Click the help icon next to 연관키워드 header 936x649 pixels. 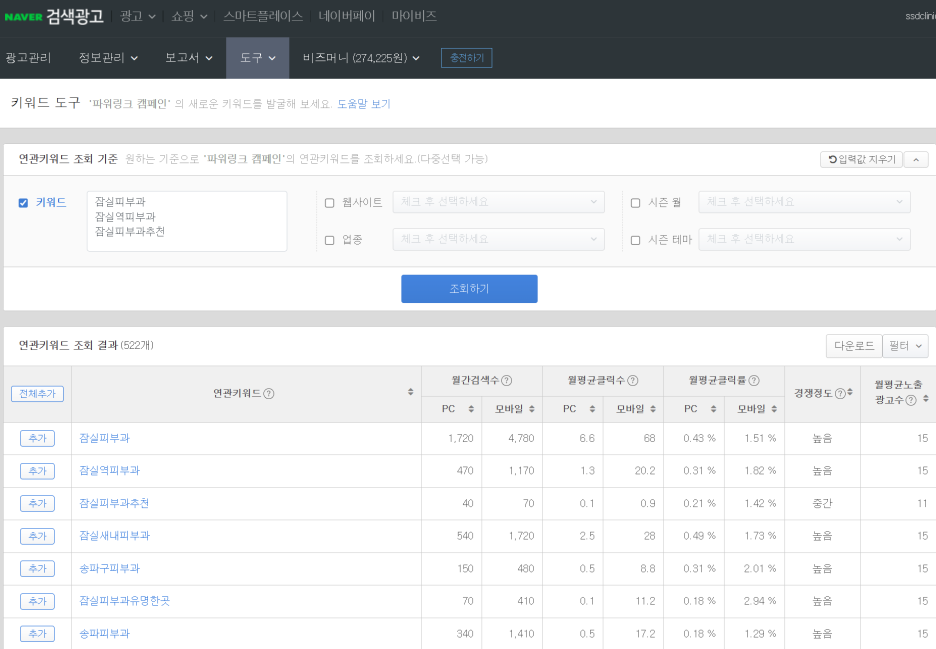coord(269,394)
